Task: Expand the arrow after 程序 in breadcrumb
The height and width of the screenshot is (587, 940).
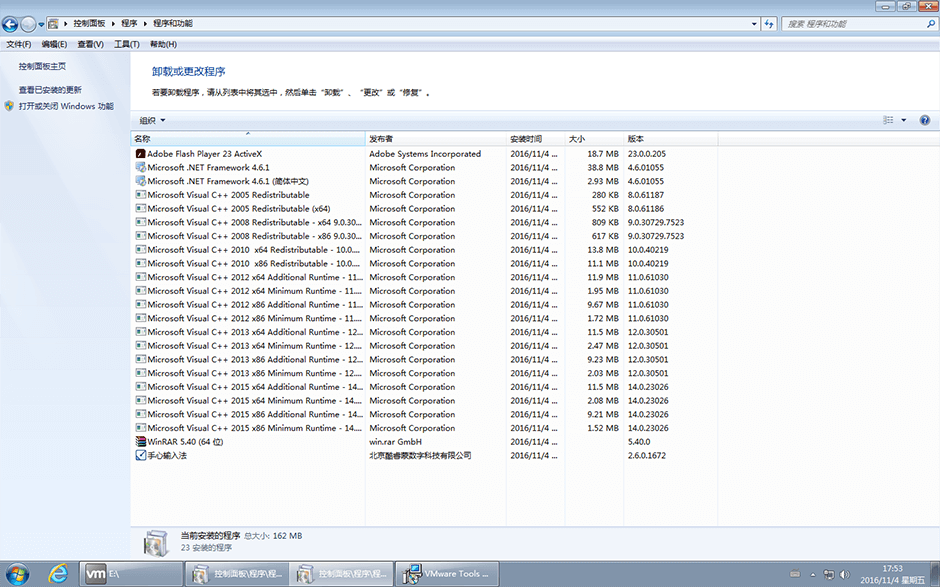Action: (x=145, y=24)
